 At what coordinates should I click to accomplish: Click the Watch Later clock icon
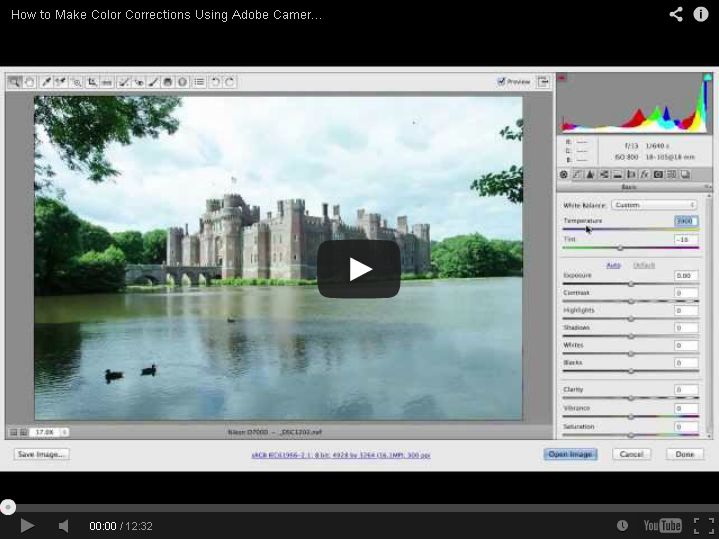622,525
